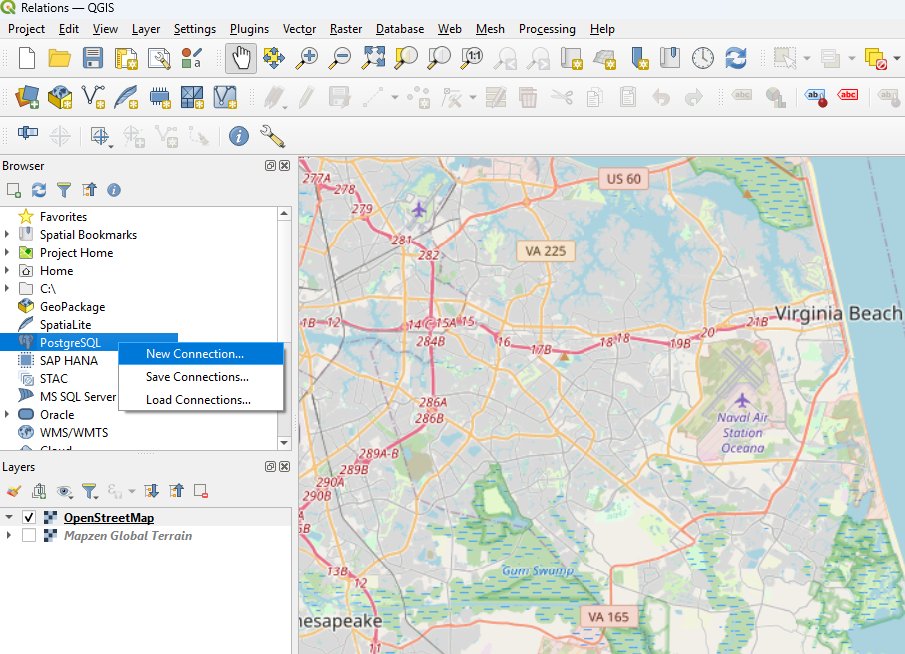Click New Shapefile Layer icon

click(93, 97)
